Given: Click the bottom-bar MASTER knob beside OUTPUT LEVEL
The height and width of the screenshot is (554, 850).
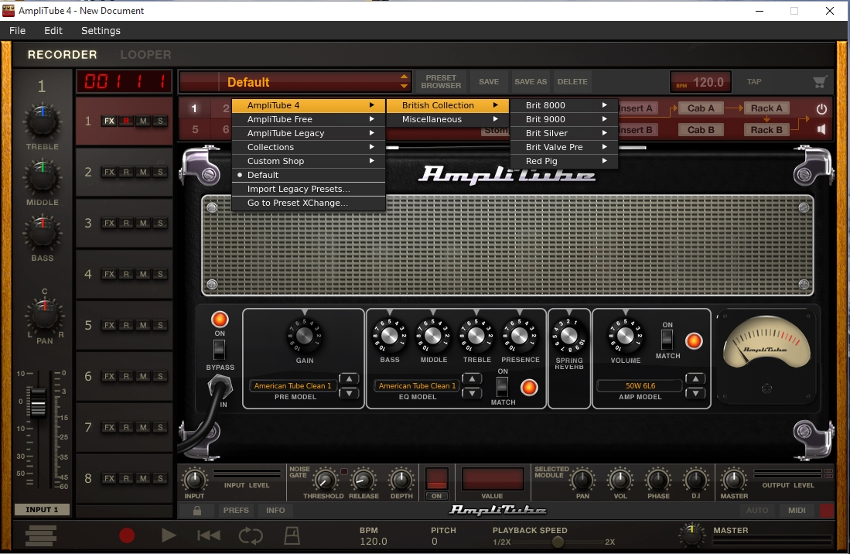Looking at the screenshot, I should [733, 480].
